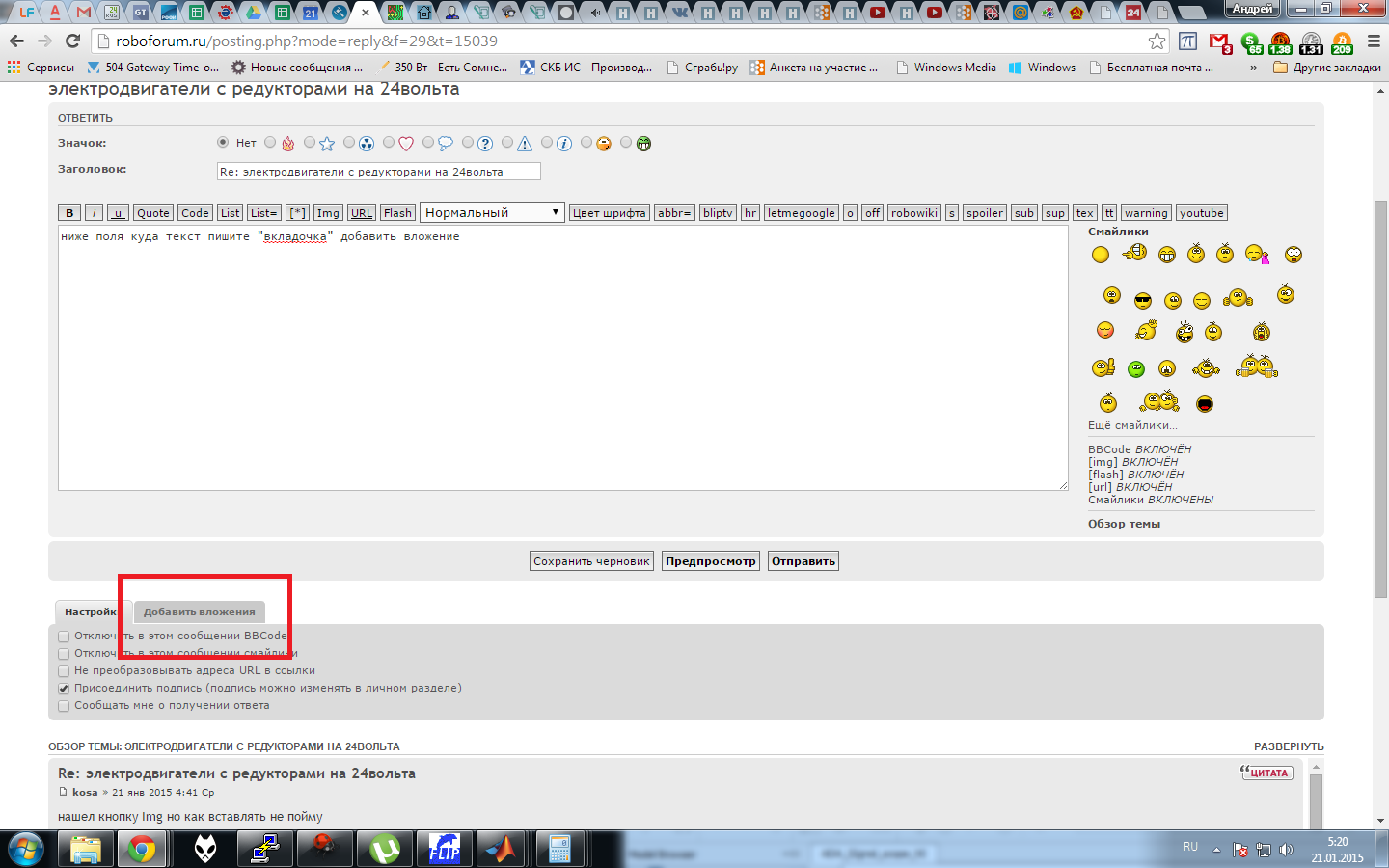Image resolution: width=1389 pixels, height=868 pixels.
Task: Apply underline BBCode with the u button
Action: 118,213
